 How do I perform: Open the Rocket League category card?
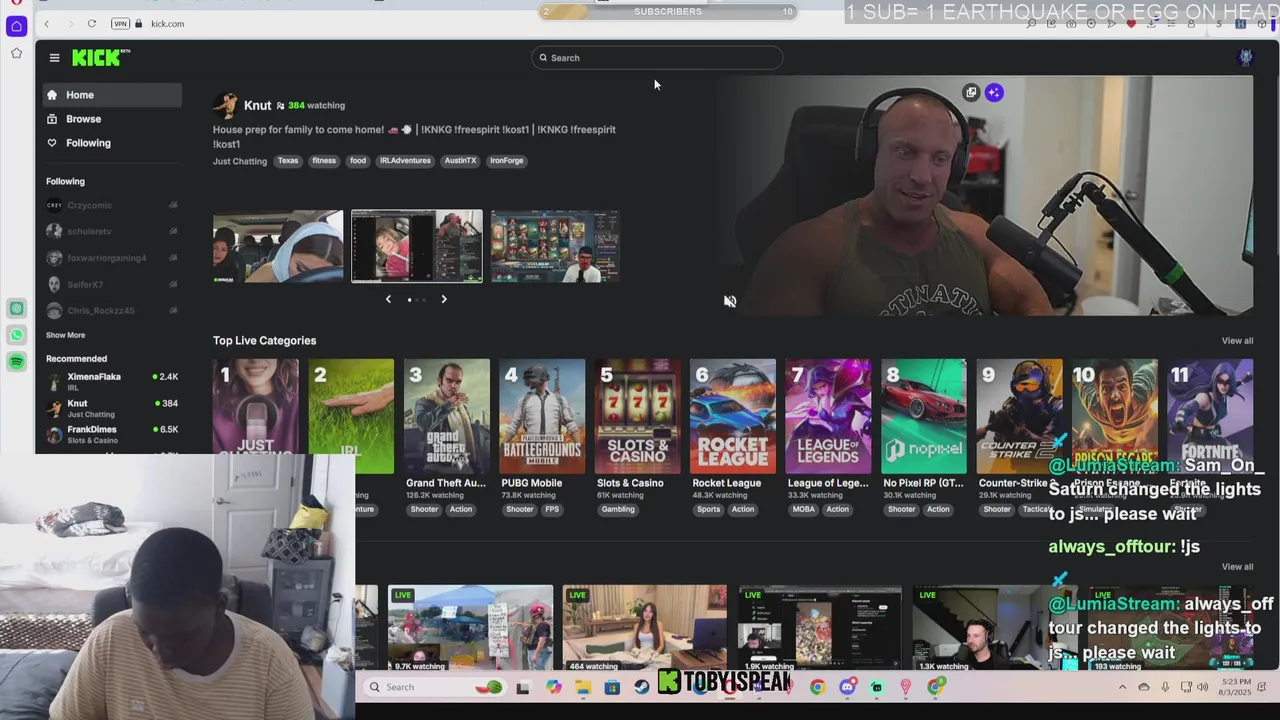click(733, 416)
